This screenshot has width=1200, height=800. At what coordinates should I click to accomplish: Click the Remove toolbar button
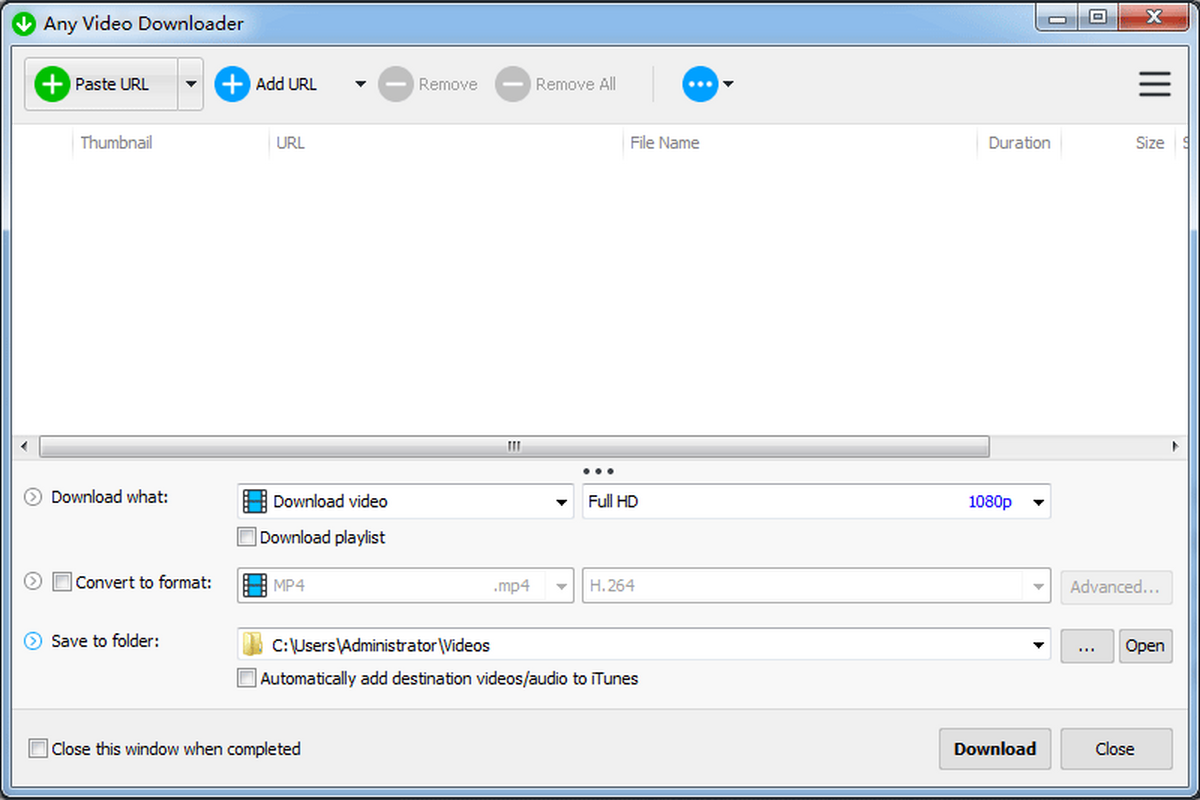tap(428, 84)
